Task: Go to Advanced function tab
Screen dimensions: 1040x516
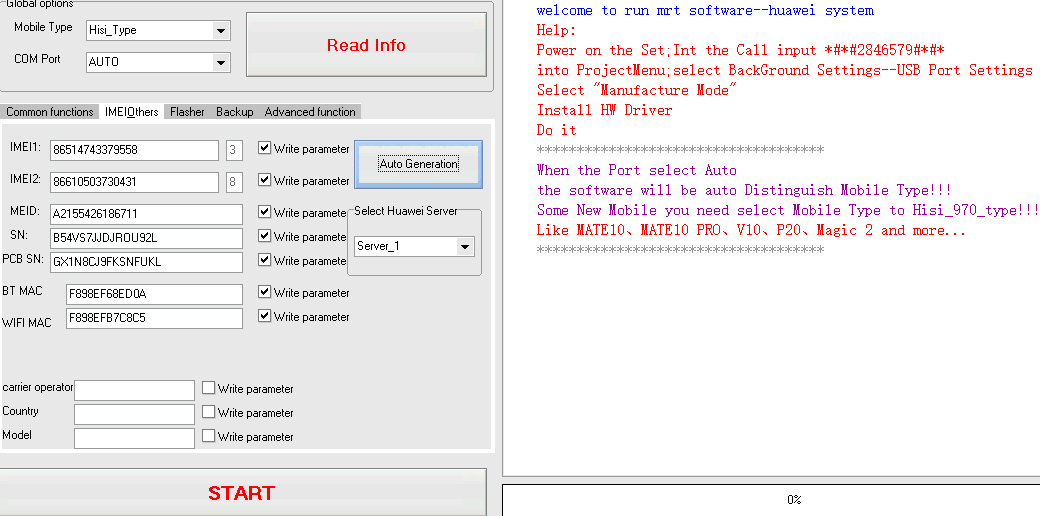Action: coord(310,112)
